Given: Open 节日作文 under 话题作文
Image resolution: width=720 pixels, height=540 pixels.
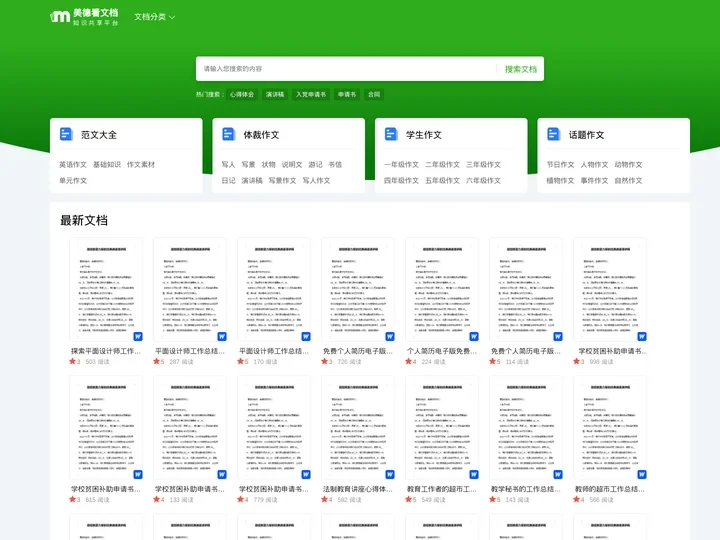Looking at the screenshot, I should 560,164.
